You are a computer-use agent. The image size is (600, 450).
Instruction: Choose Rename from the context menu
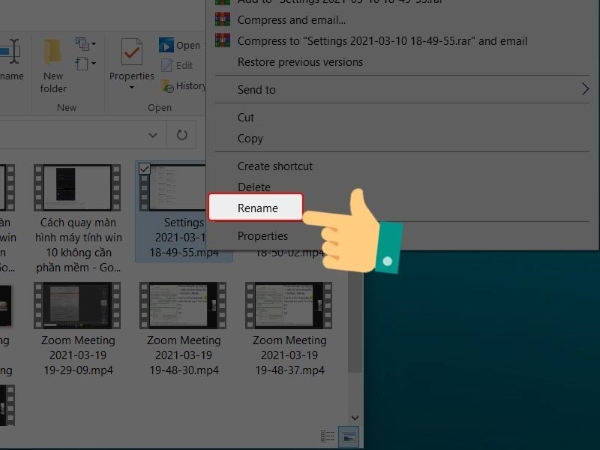pyautogui.click(x=256, y=208)
